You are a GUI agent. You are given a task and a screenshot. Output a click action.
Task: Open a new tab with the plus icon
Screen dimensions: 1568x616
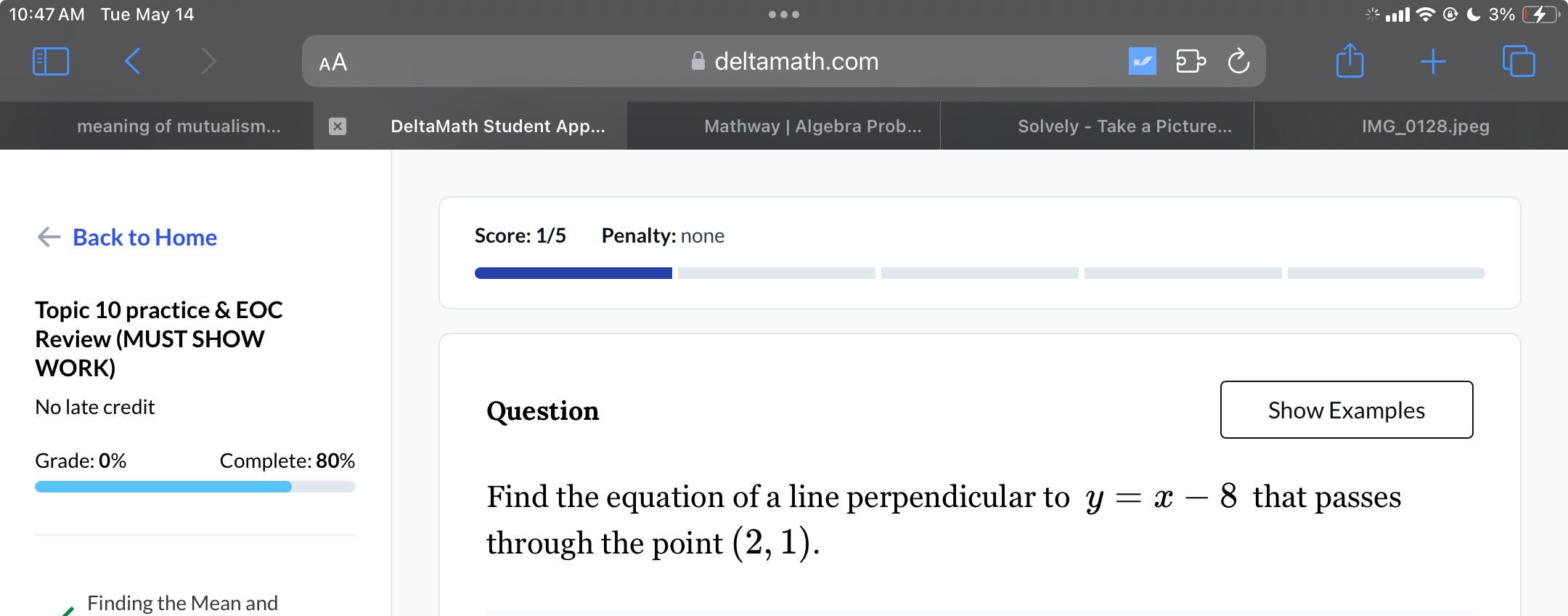(1434, 61)
